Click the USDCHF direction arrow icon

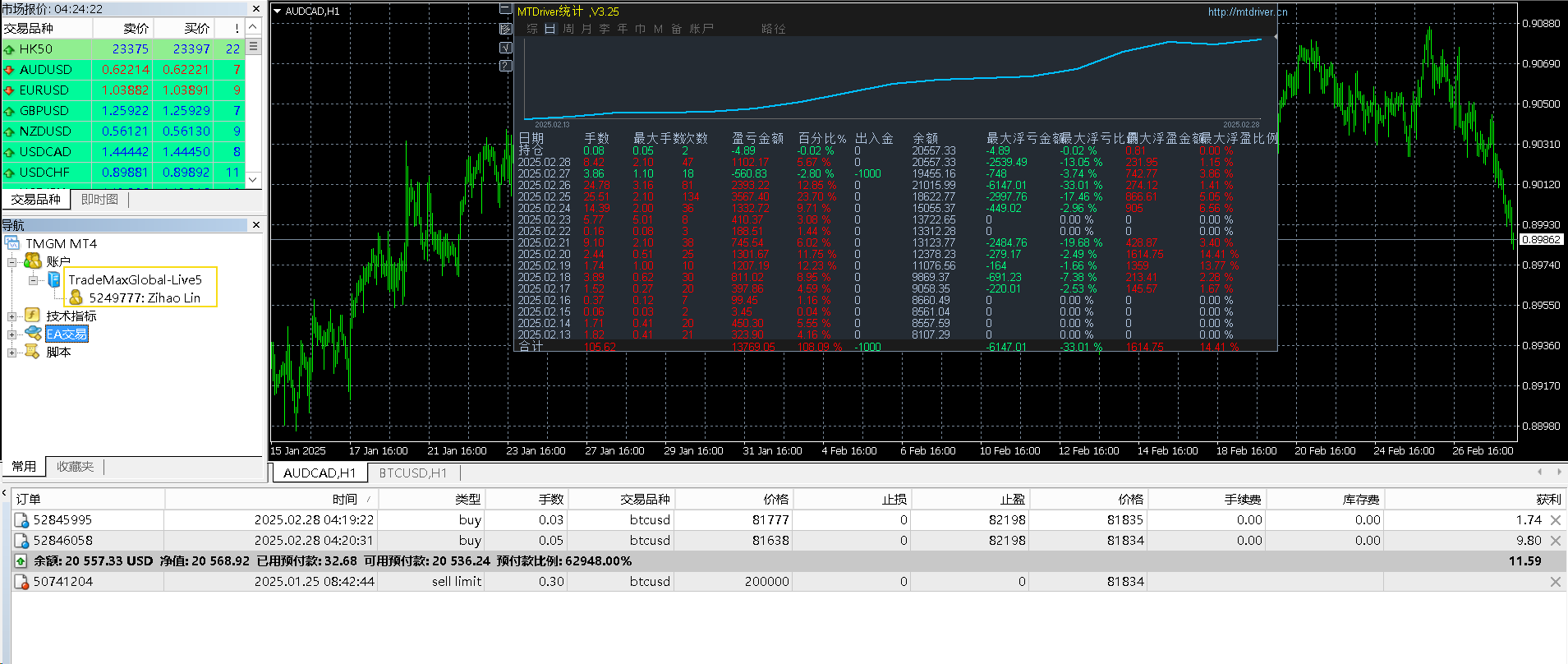click(9, 173)
